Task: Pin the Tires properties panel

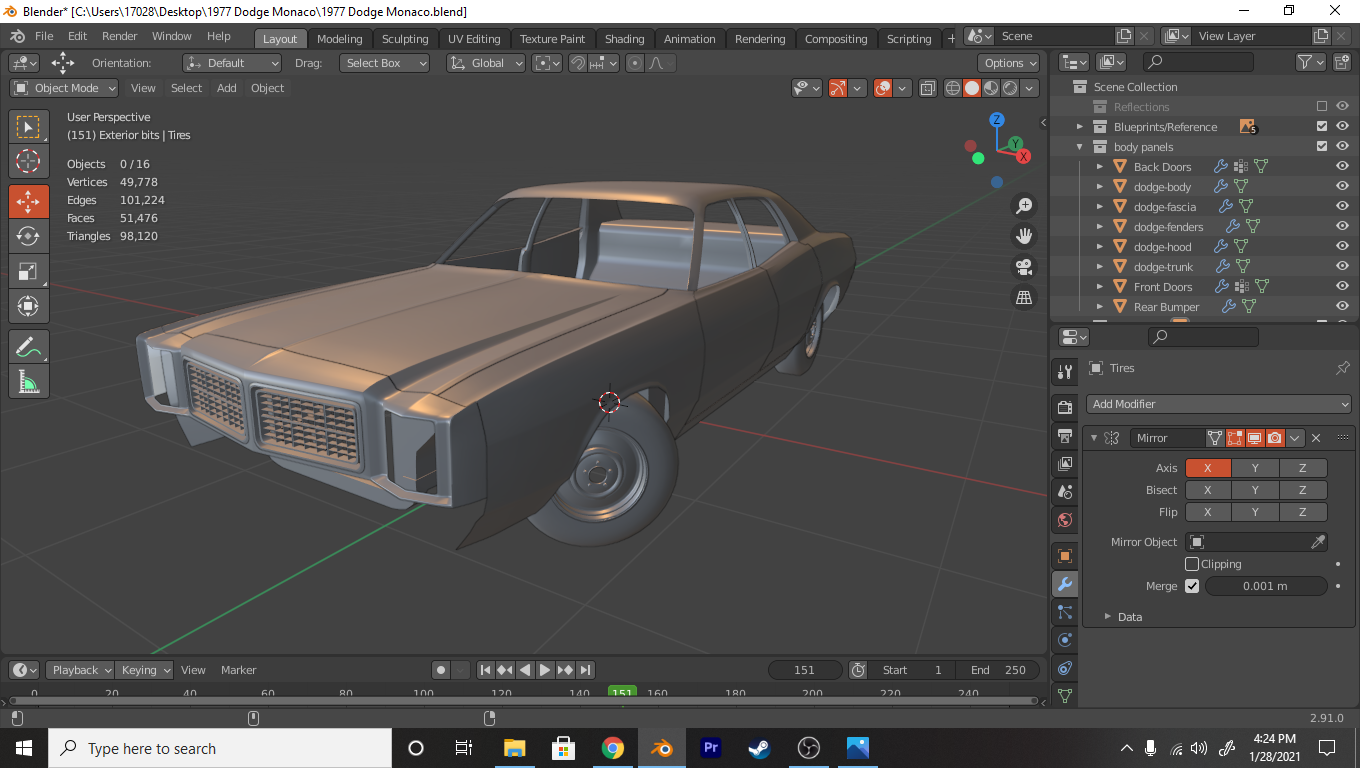Action: coord(1342,368)
